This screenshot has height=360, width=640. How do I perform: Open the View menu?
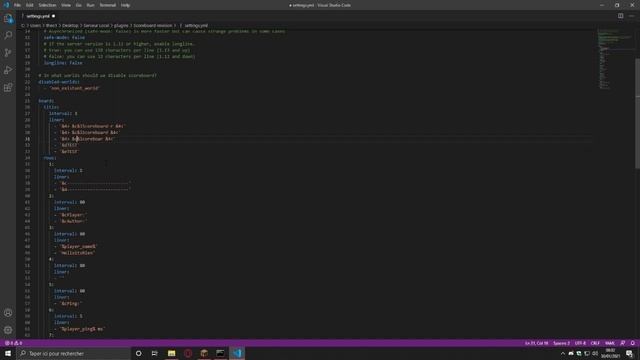point(66,5)
